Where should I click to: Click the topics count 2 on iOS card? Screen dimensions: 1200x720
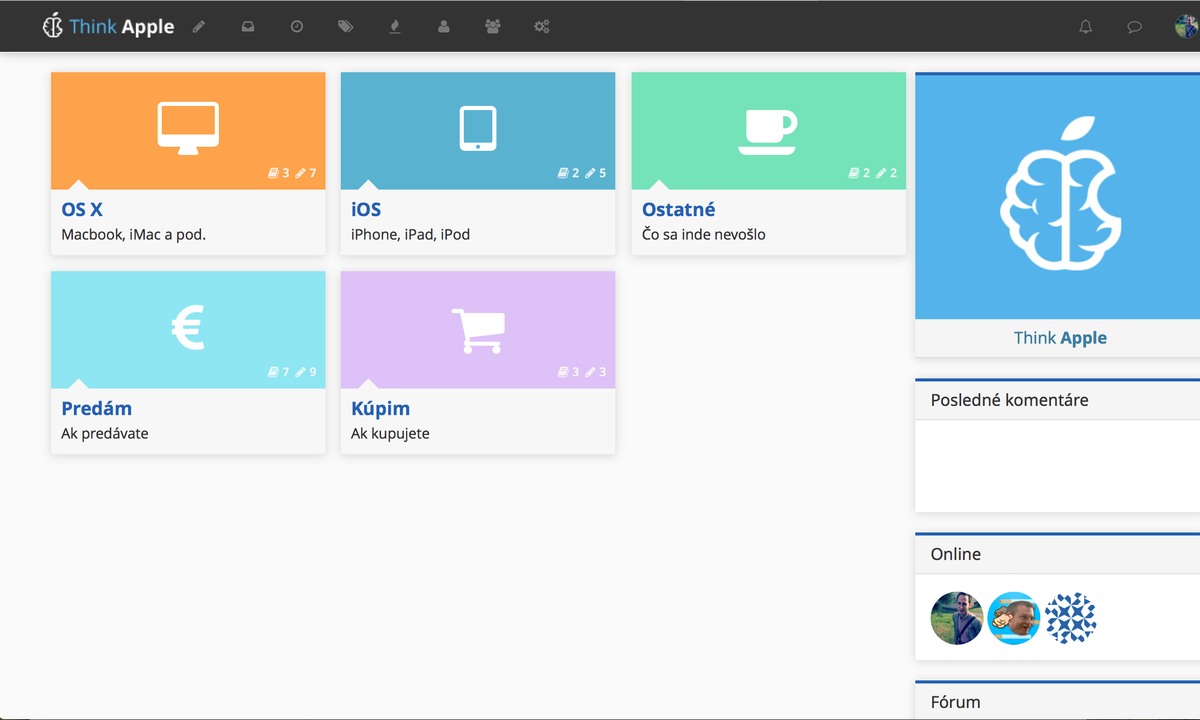click(x=569, y=173)
